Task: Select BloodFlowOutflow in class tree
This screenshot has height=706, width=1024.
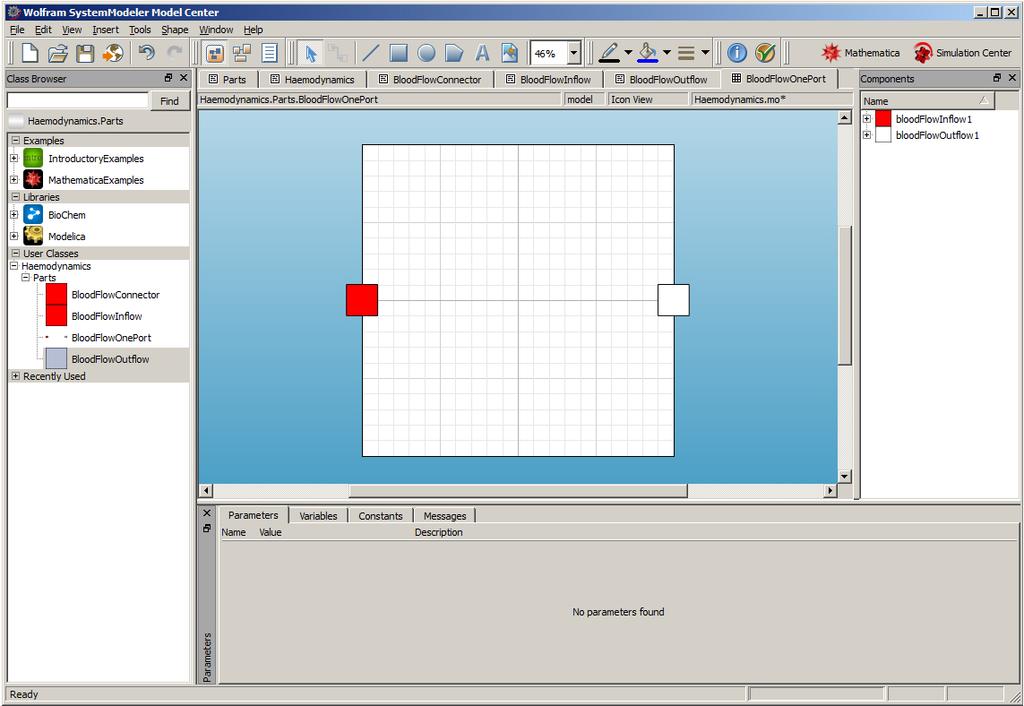Action: pos(110,359)
